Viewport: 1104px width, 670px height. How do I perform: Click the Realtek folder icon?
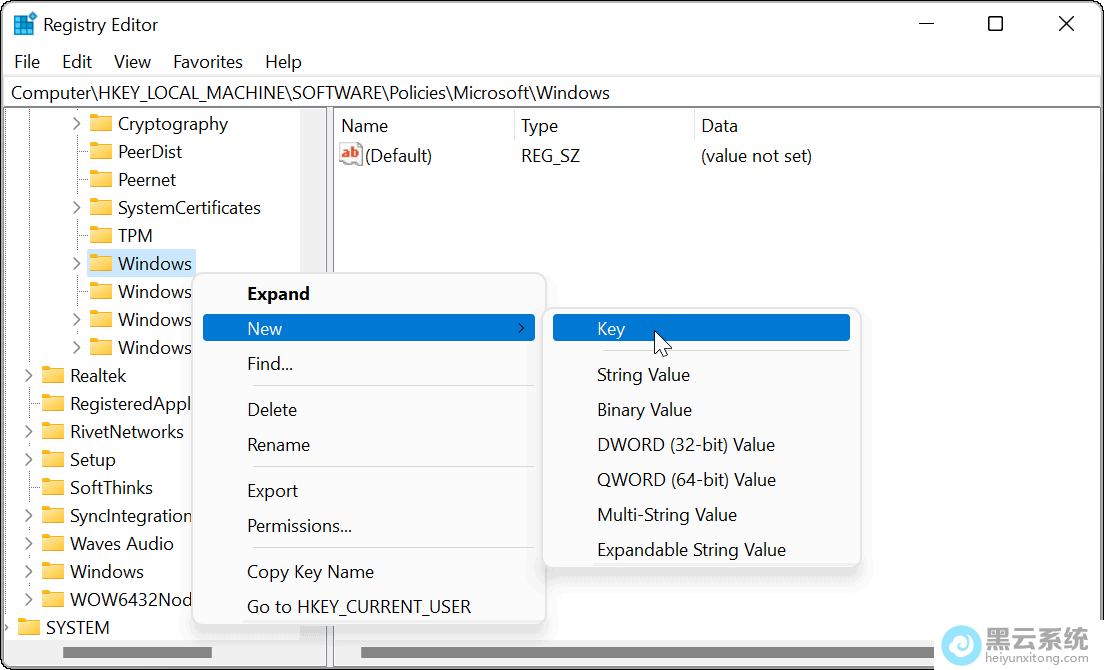coord(52,376)
